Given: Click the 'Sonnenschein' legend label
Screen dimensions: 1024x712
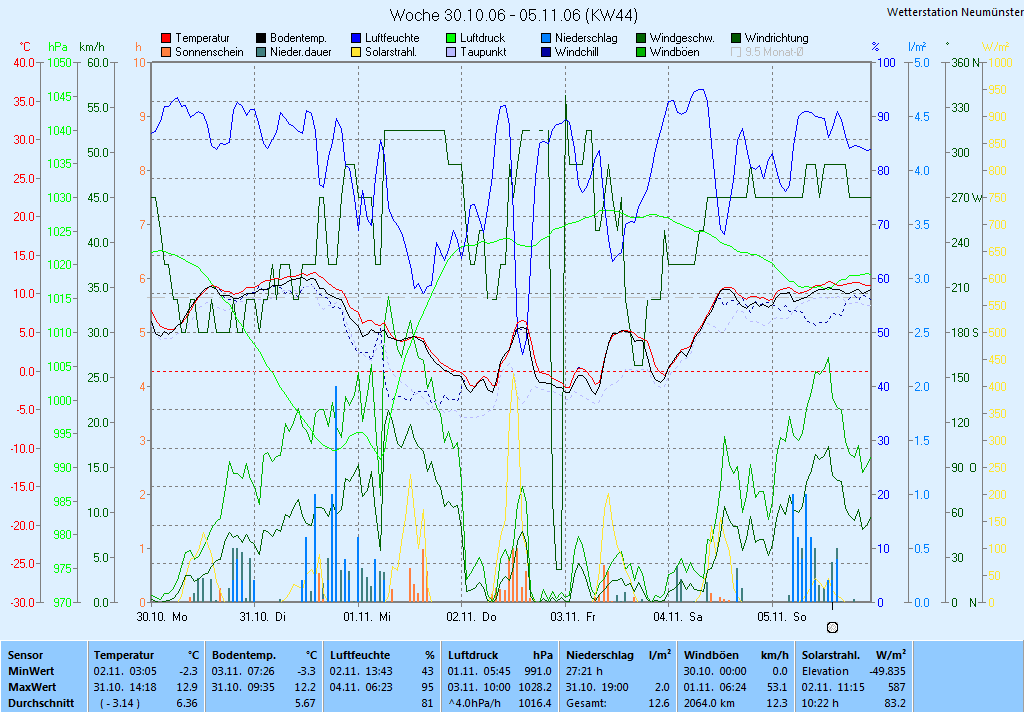Looking at the screenshot, I should 209,52.
